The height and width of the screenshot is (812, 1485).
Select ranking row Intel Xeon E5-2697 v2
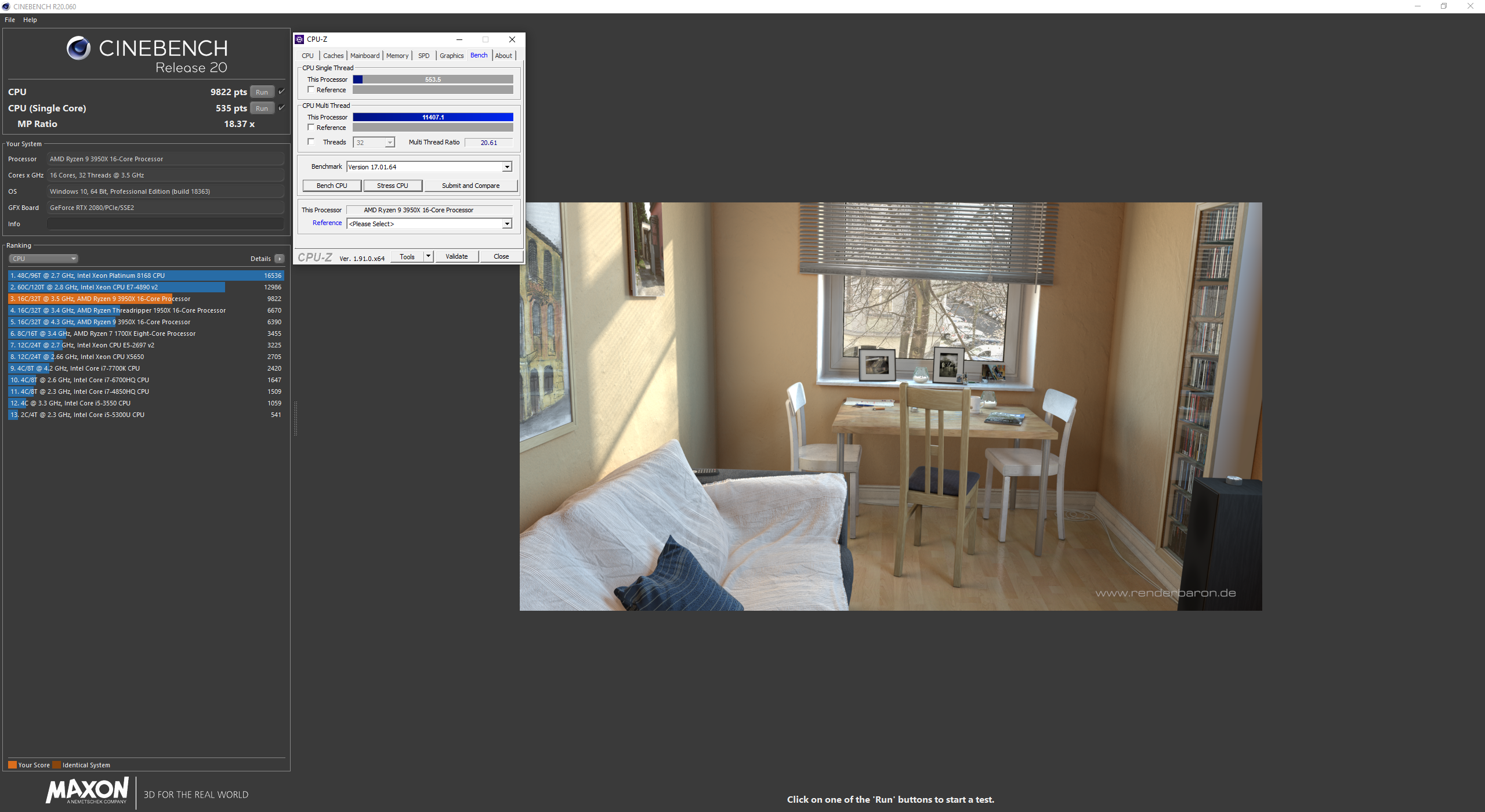coord(146,345)
